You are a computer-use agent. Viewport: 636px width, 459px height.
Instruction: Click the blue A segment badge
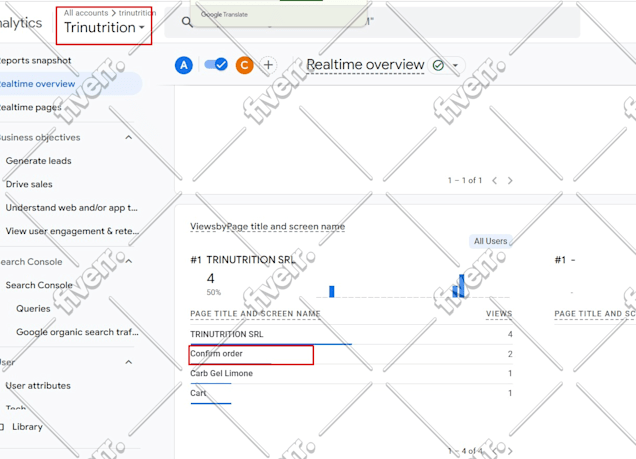[184, 65]
